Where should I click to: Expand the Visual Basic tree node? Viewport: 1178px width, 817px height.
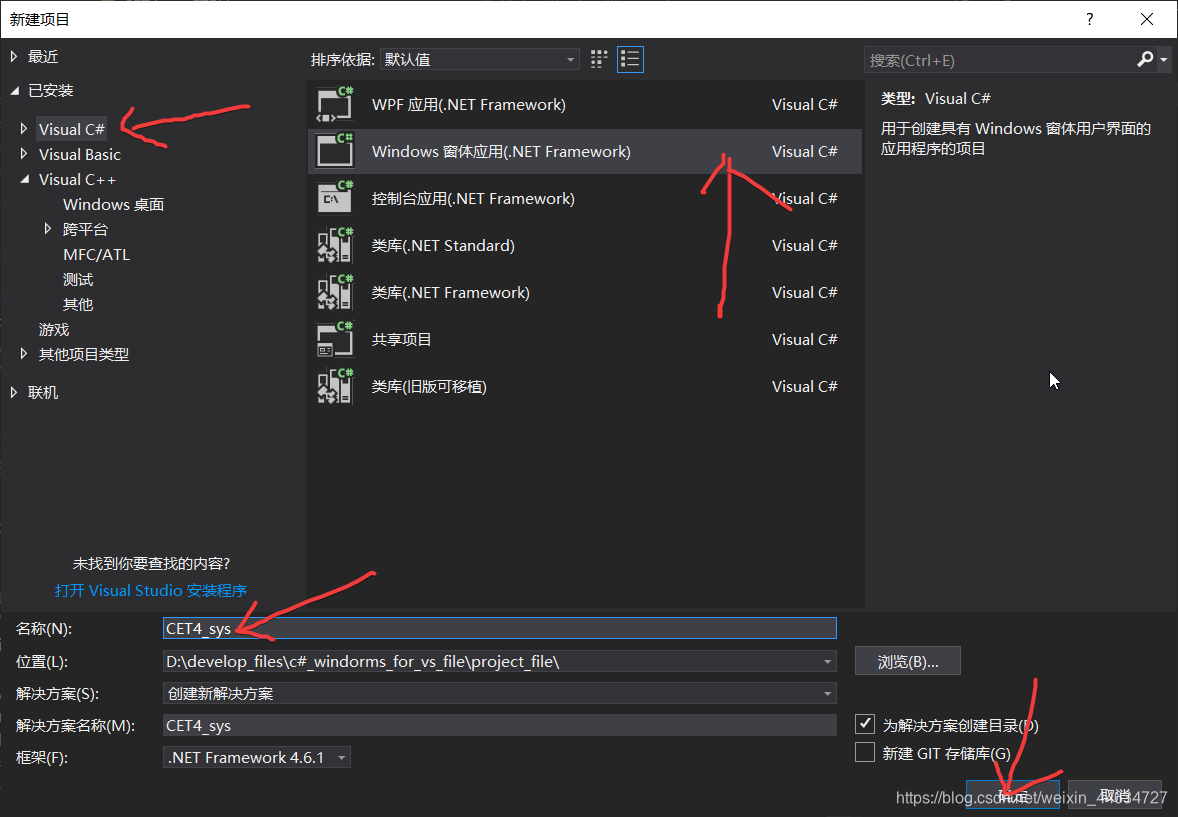tap(24, 153)
